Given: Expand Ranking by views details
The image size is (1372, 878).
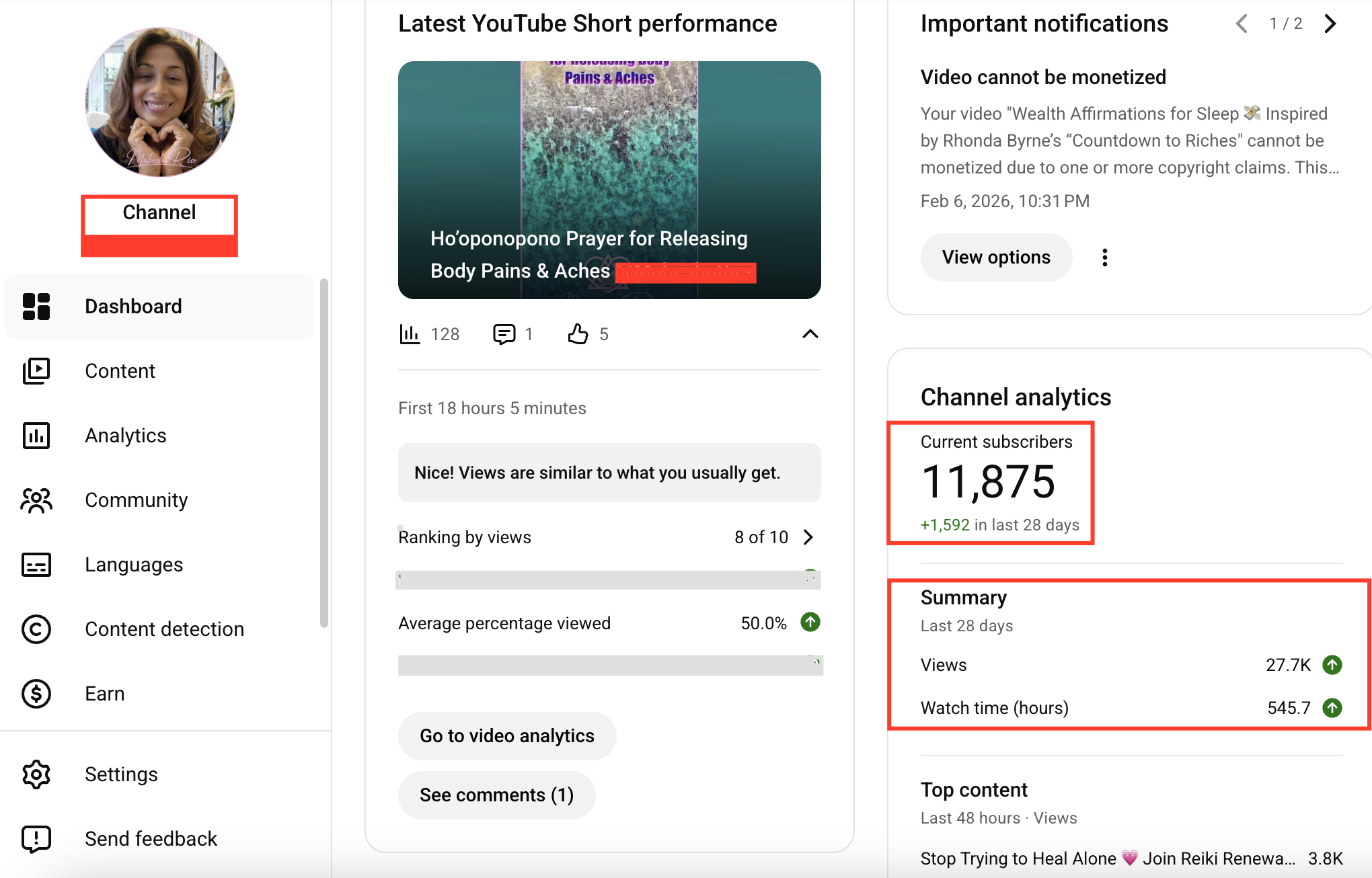Looking at the screenshot, I should pyautogui.click(x=809, y=537).
